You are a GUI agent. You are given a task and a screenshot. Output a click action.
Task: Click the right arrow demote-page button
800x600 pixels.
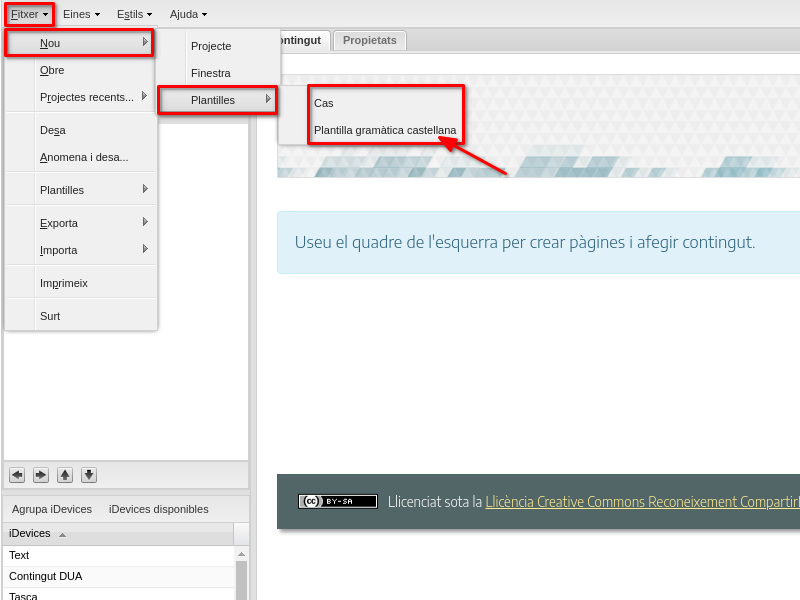click(x=41, y=475)
